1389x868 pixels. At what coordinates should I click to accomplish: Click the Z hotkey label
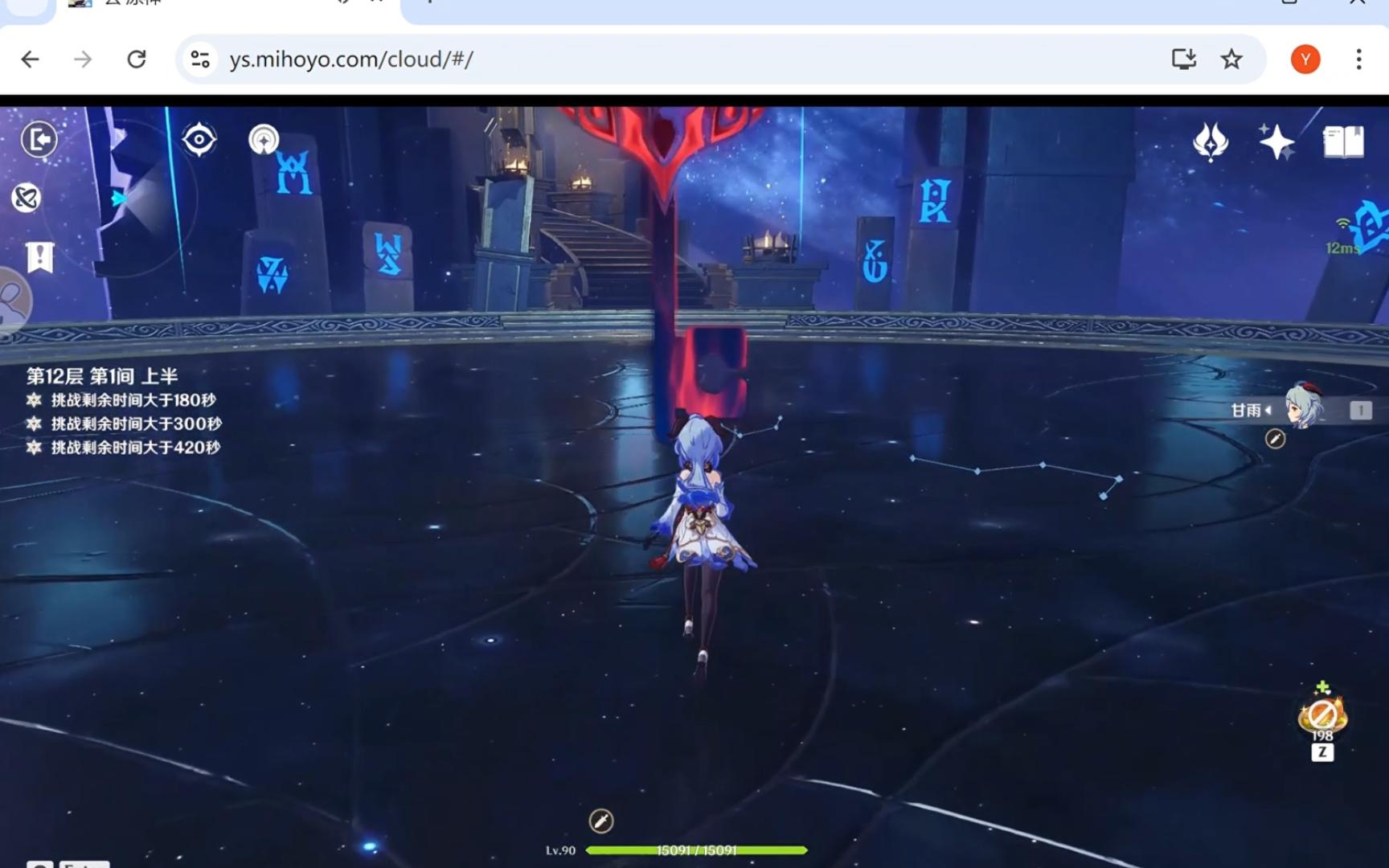tap(1322, 752)
